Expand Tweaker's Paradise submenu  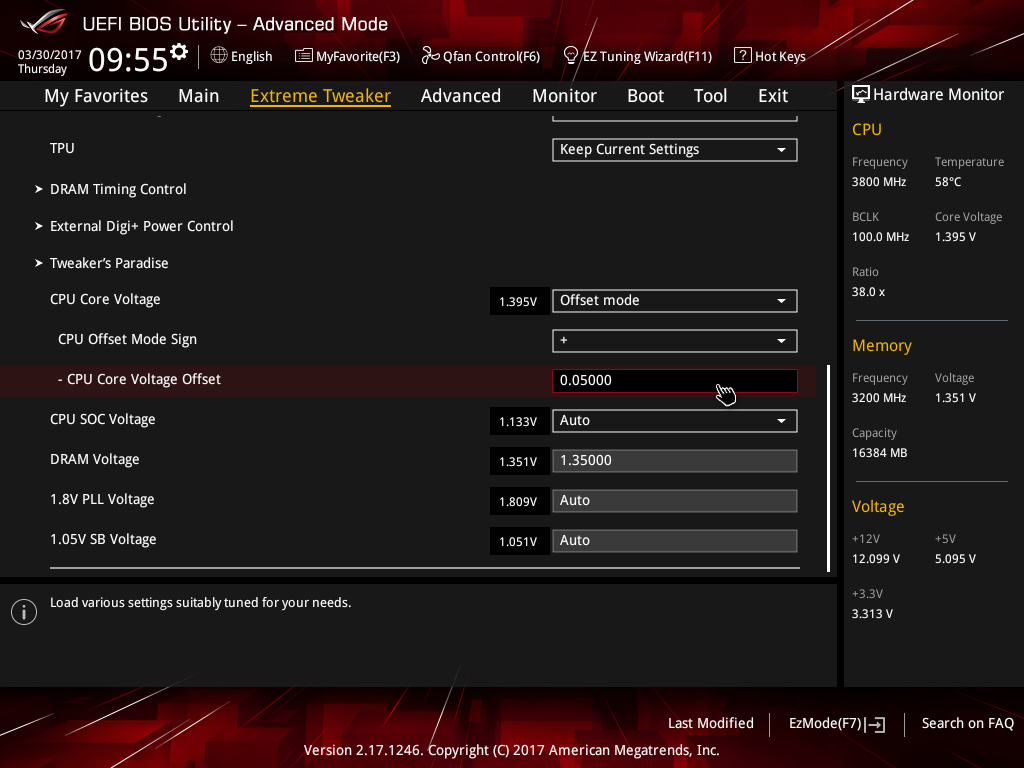coord(109,263)
